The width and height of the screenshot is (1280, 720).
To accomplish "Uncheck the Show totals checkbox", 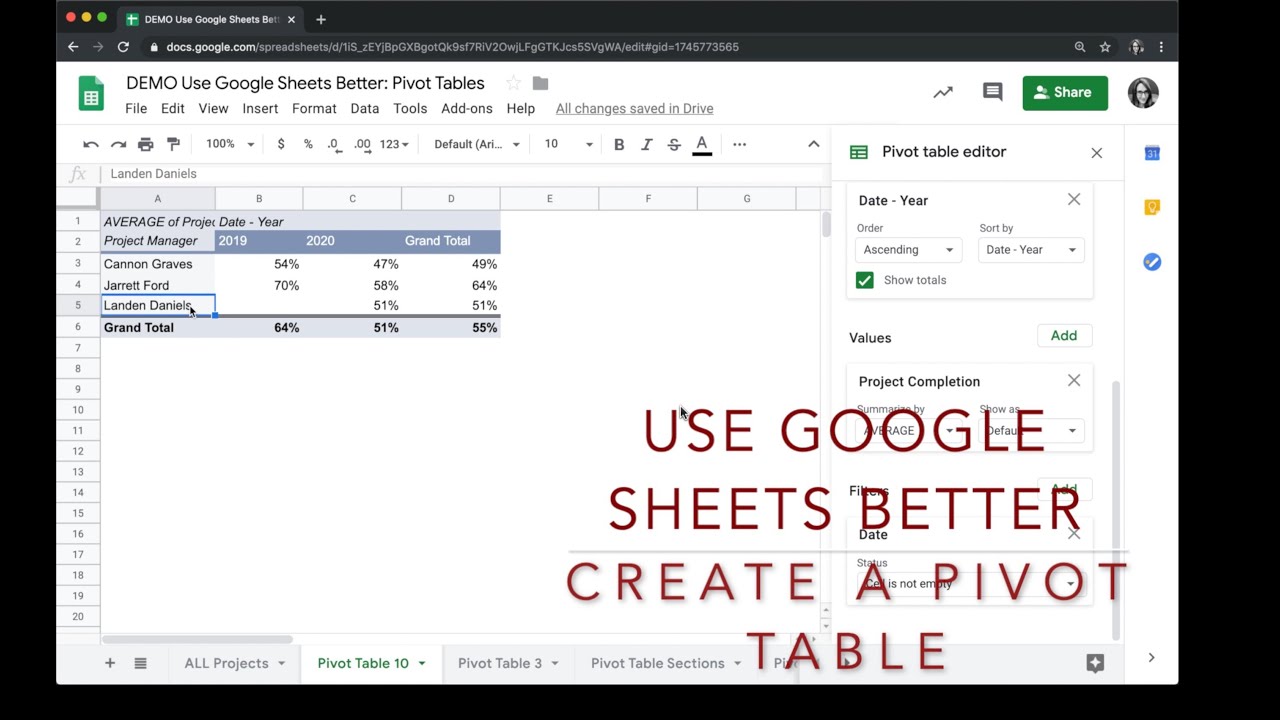I will pos(865,280).
